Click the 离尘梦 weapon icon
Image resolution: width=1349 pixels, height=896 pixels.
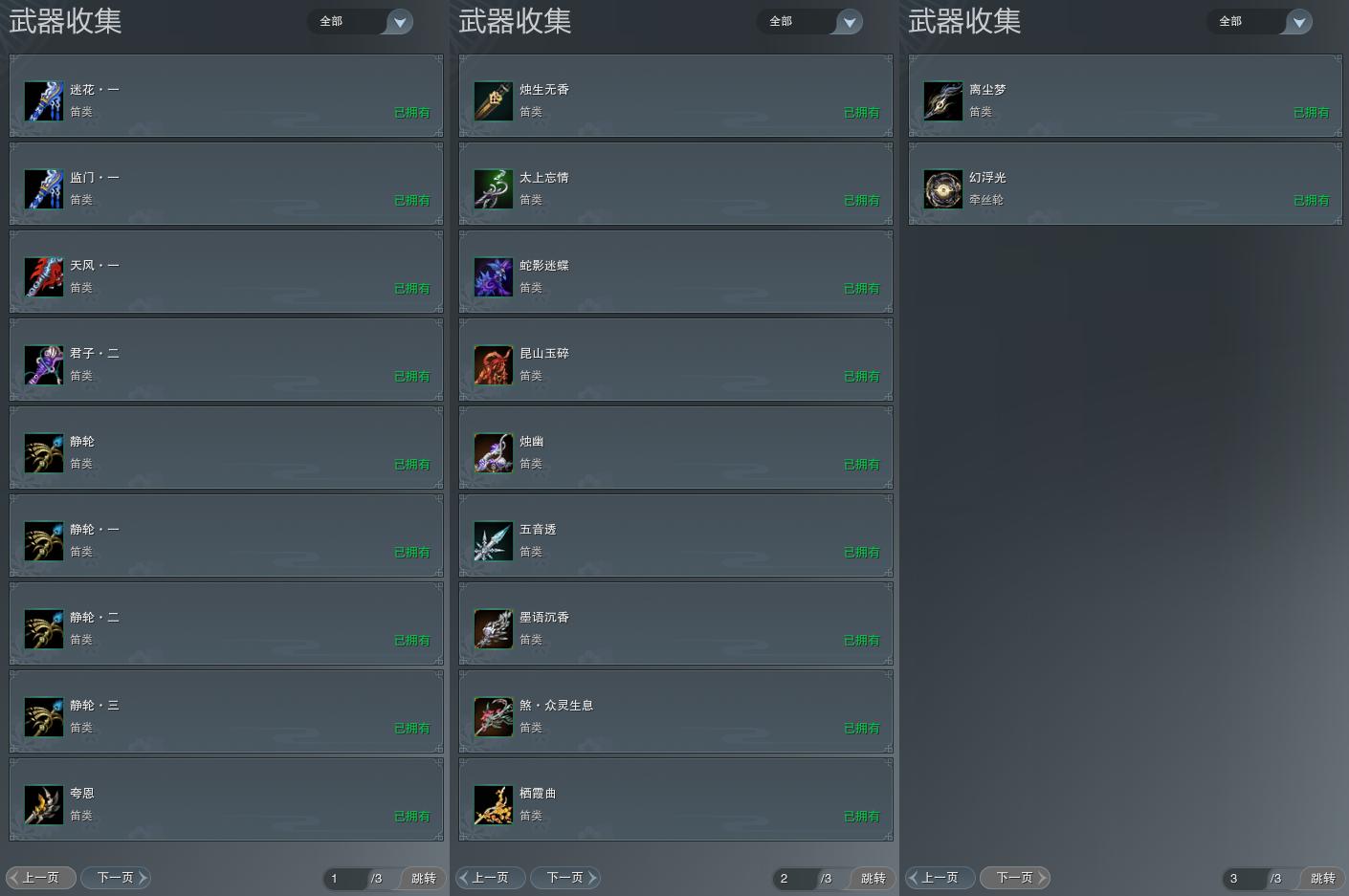pos(943,101)
